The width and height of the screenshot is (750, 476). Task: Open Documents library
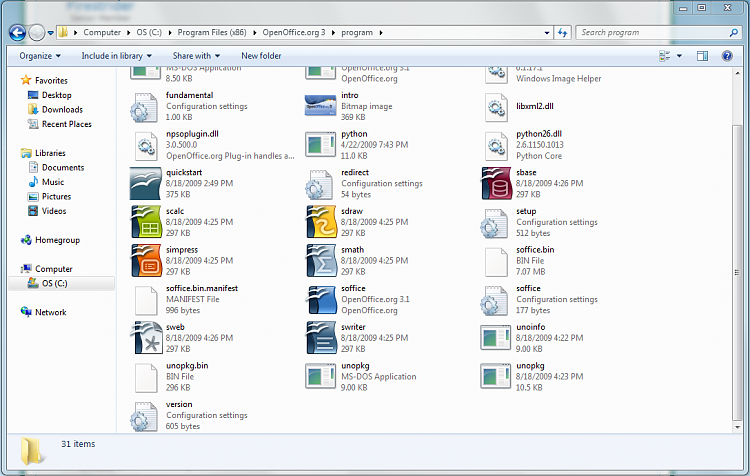[x=63, y=167]
